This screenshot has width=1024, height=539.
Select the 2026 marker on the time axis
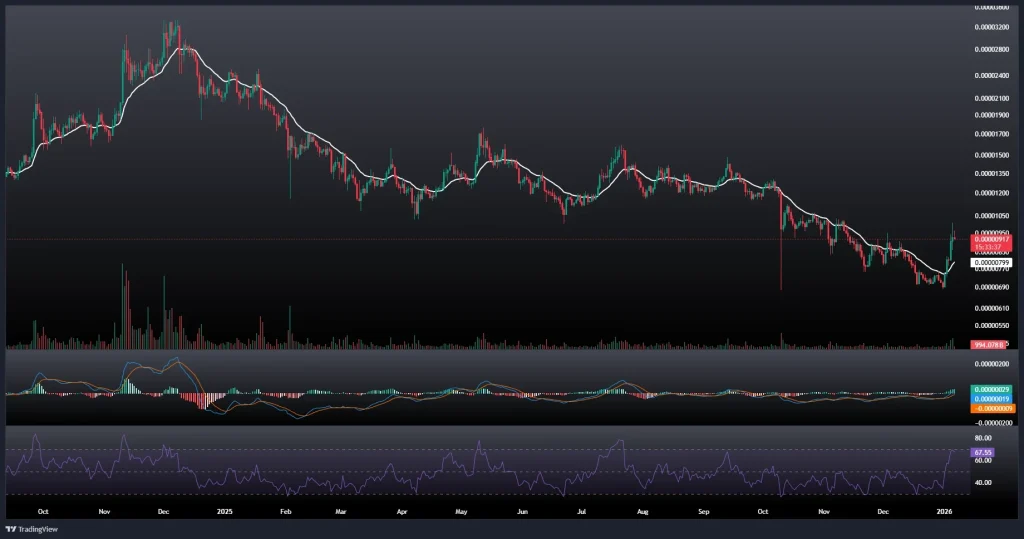pos(944,509)
